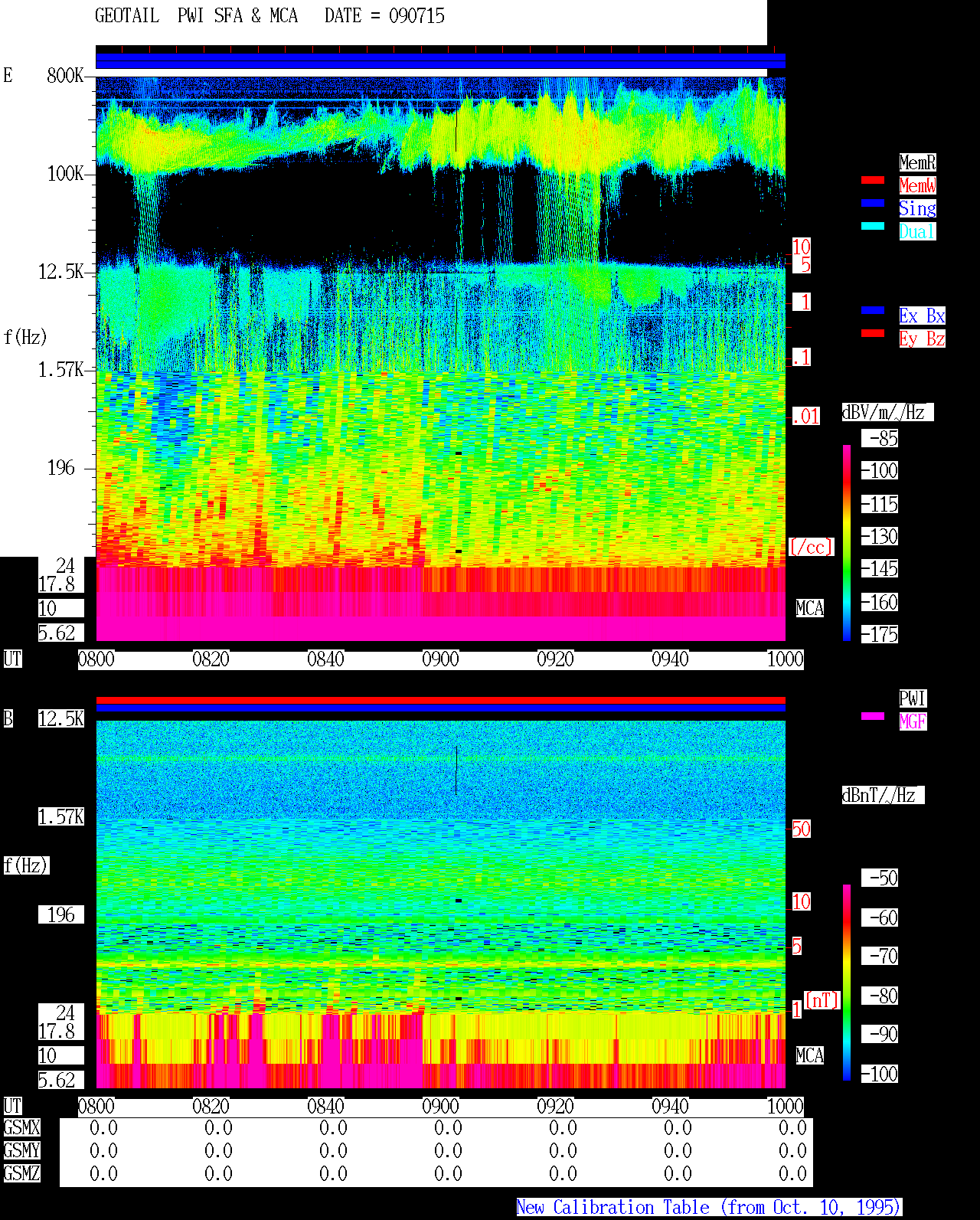The image size is (980, 1220).
Task: Click the B panel f(Hz) axis title
Action: (26, 865)
